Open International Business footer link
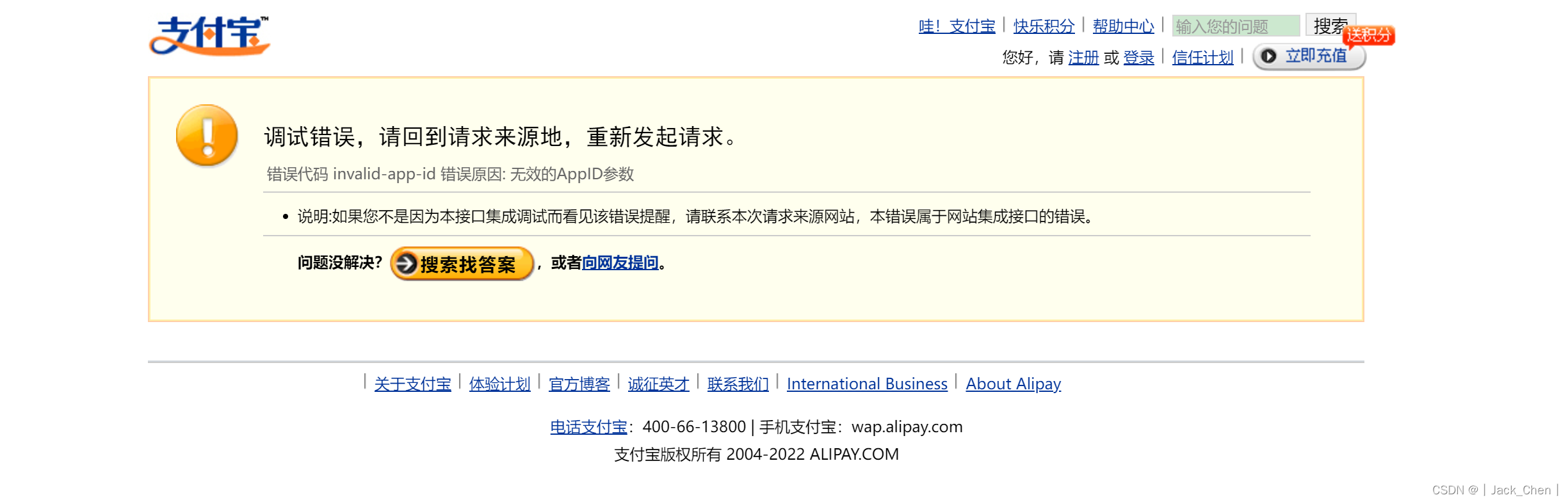1568x502 pixels. [867, 384]
